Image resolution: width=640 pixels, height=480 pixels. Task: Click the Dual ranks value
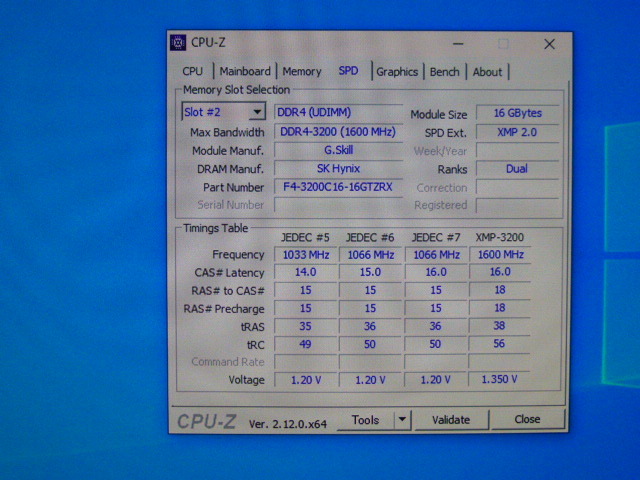[518, 169]
